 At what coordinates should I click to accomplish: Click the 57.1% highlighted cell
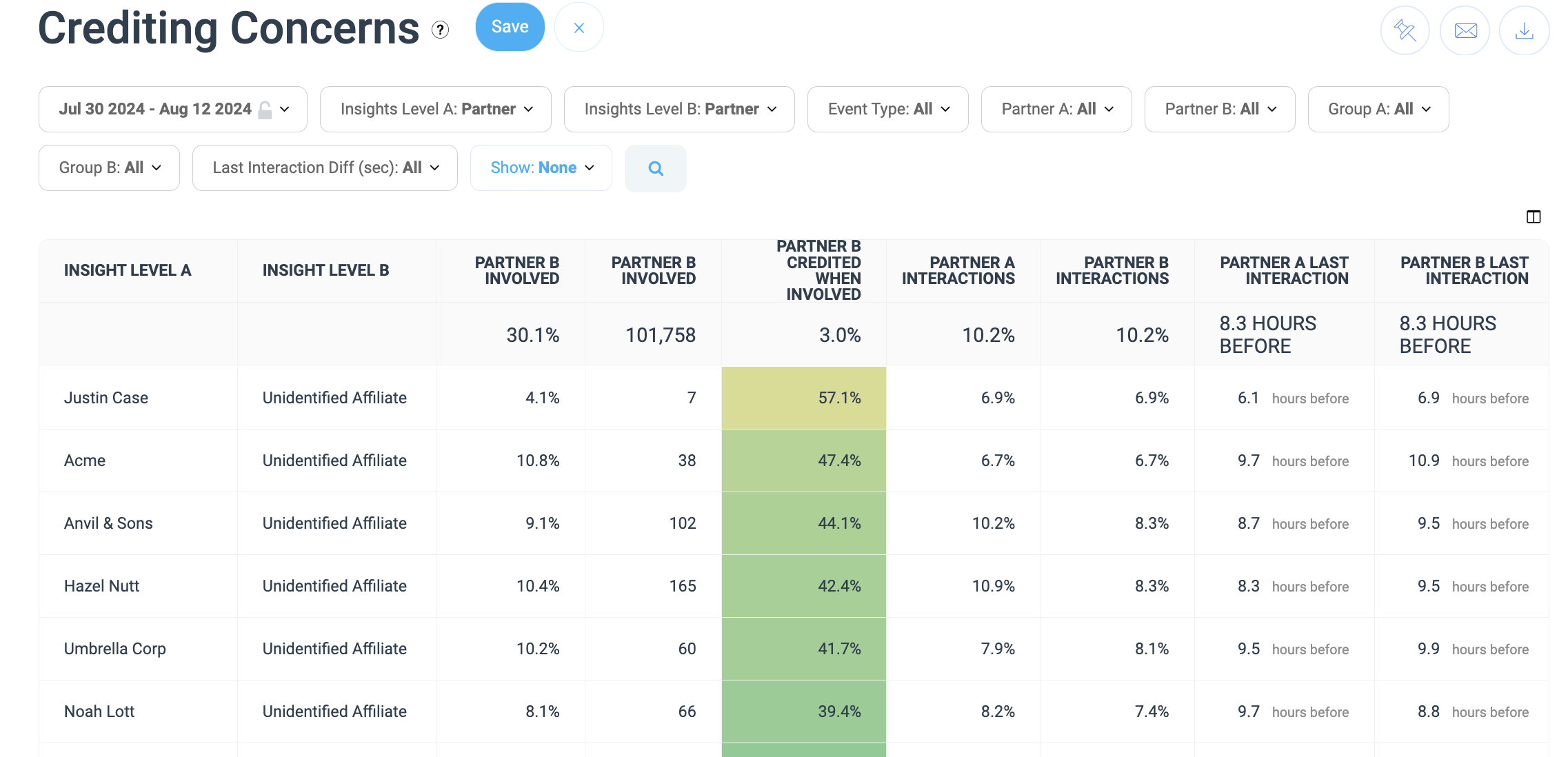pyautogui.click(x=804, y=398)
